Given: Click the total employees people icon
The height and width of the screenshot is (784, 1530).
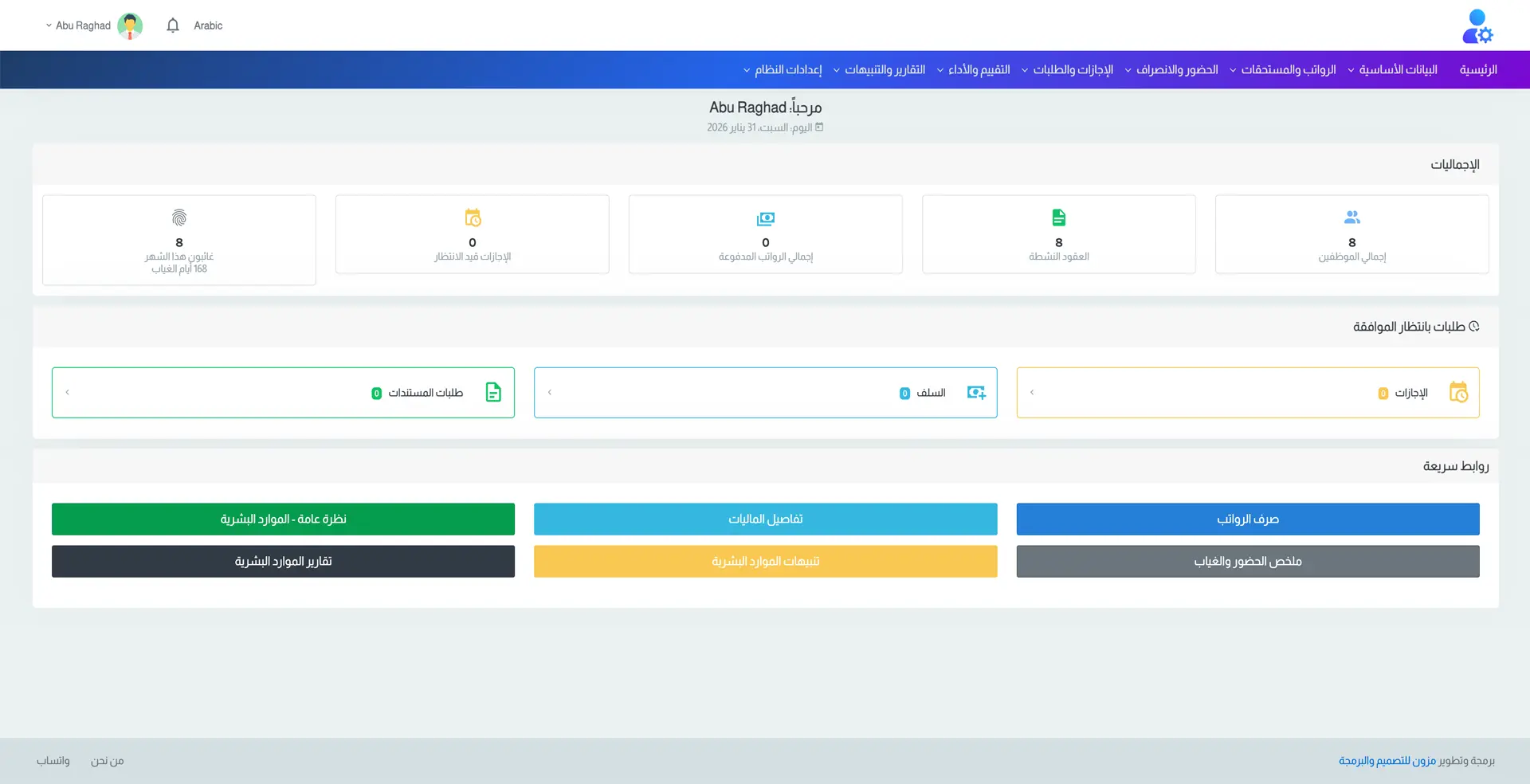Looking at the screenshot, I should pyautogui.click(x=1351, y=217).
